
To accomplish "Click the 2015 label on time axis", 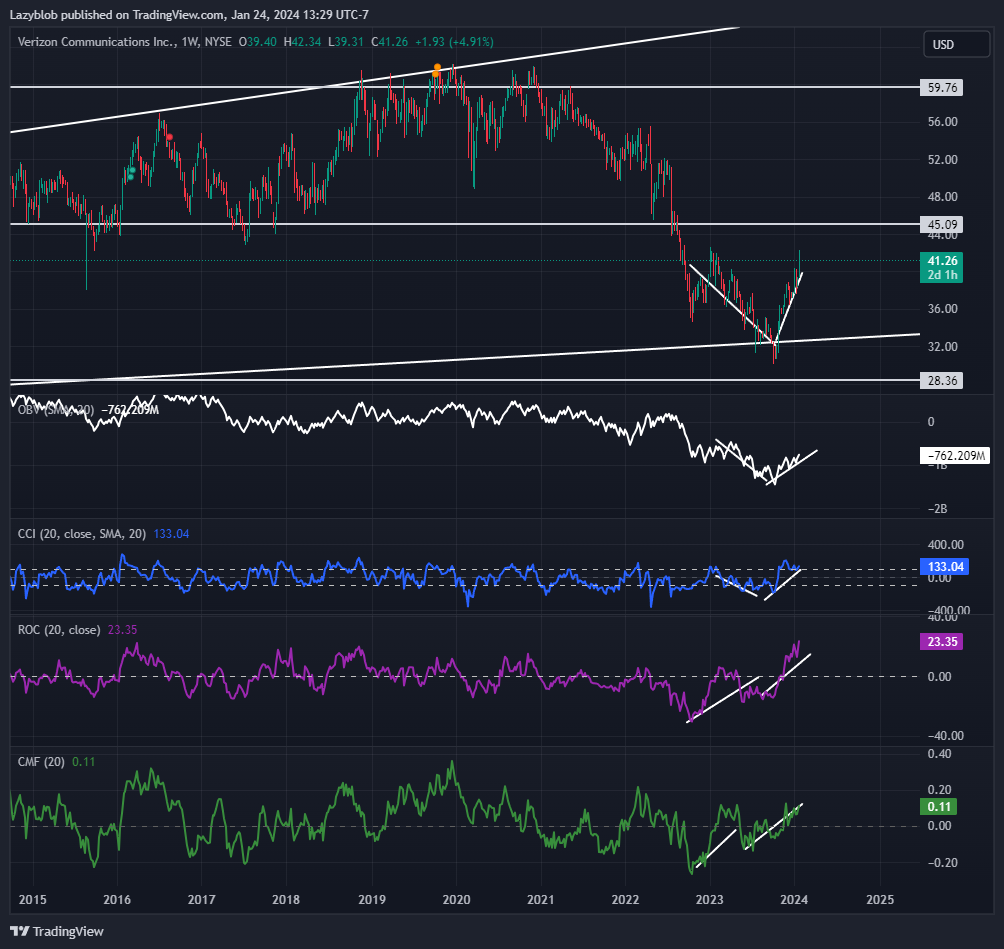I will coord(33,900).
